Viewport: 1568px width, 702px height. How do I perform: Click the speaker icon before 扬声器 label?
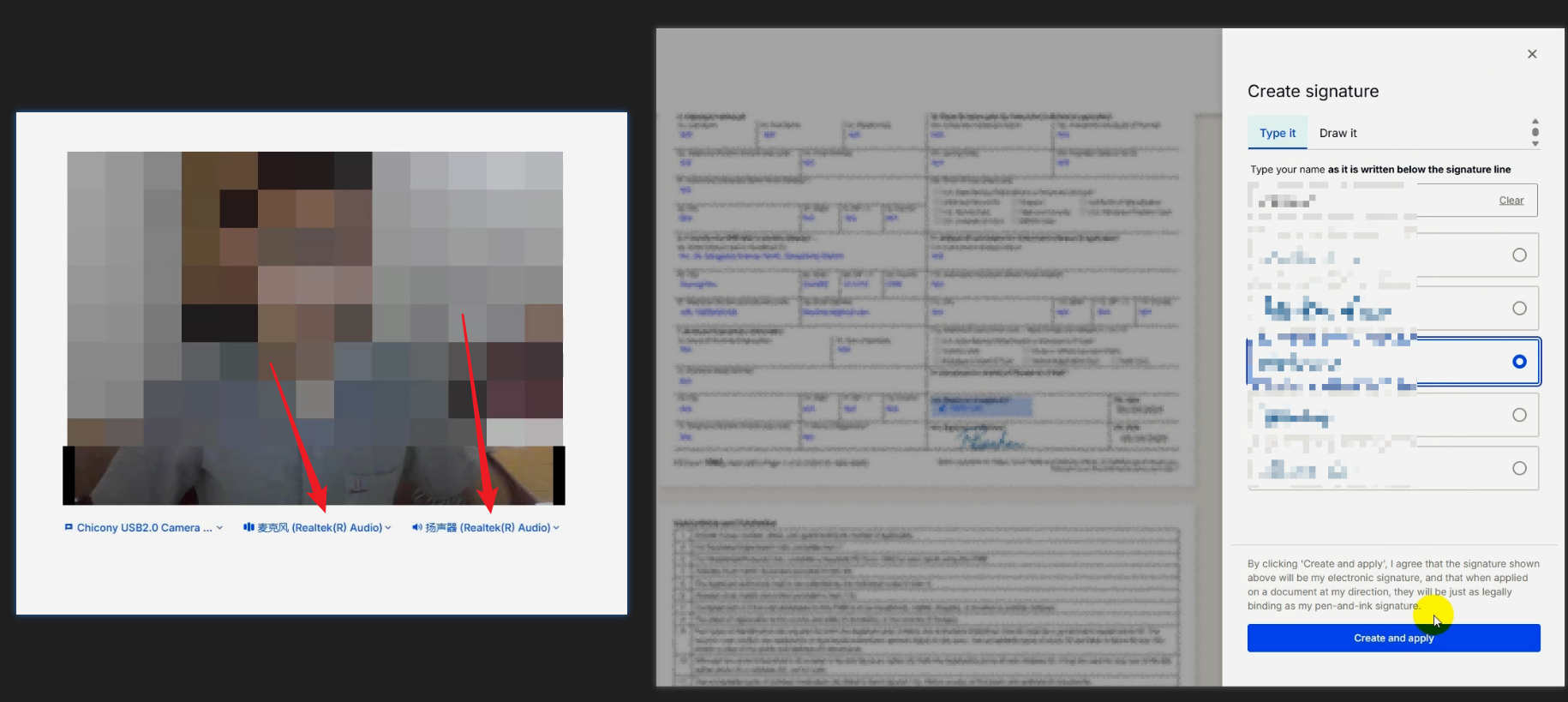pyautogui.click(x=416, y=527)
